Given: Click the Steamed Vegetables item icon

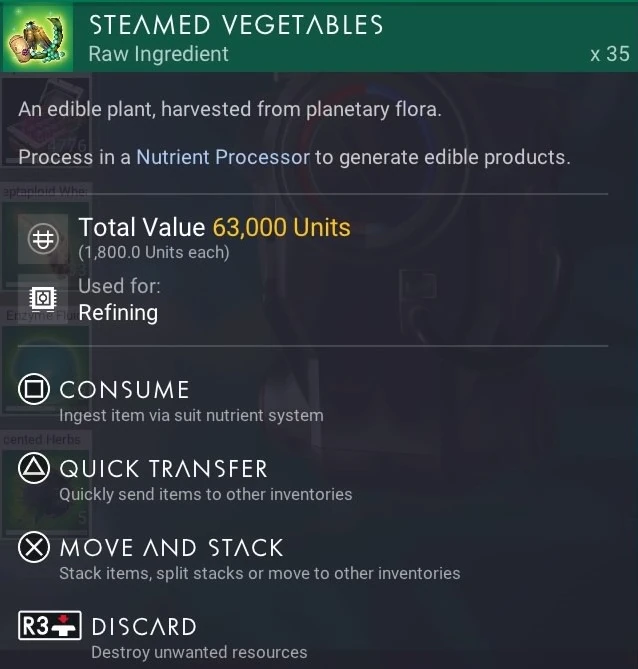Looking at the screenshot, I should point(36,36).
